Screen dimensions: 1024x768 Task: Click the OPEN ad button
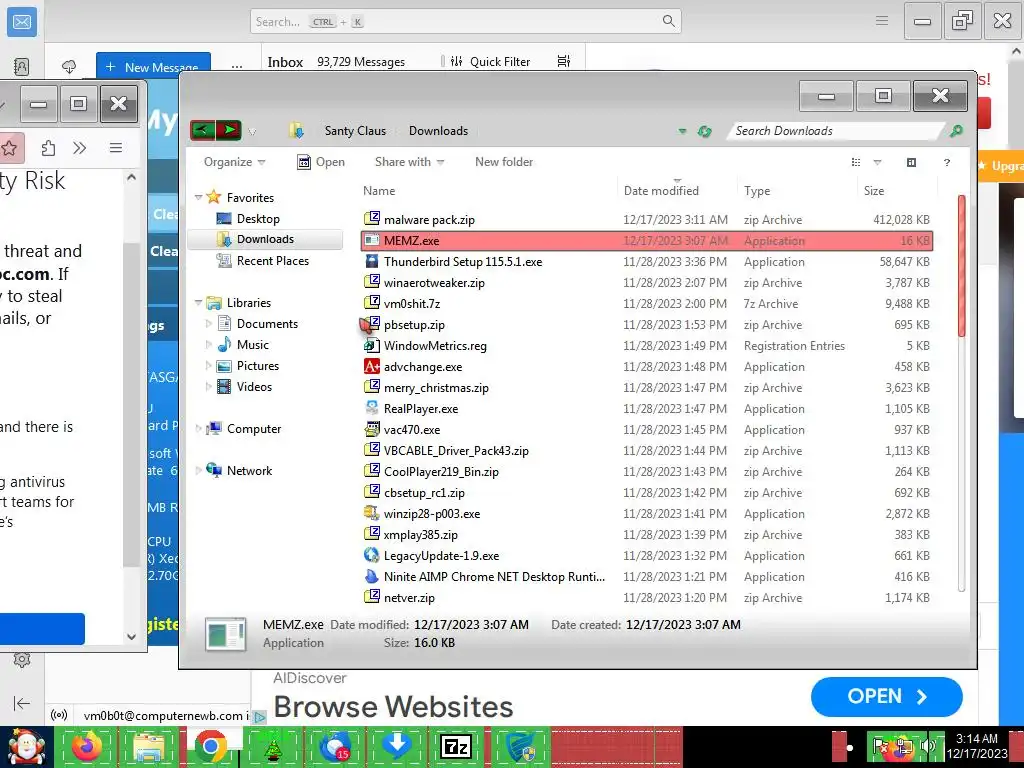click(886, 697)
